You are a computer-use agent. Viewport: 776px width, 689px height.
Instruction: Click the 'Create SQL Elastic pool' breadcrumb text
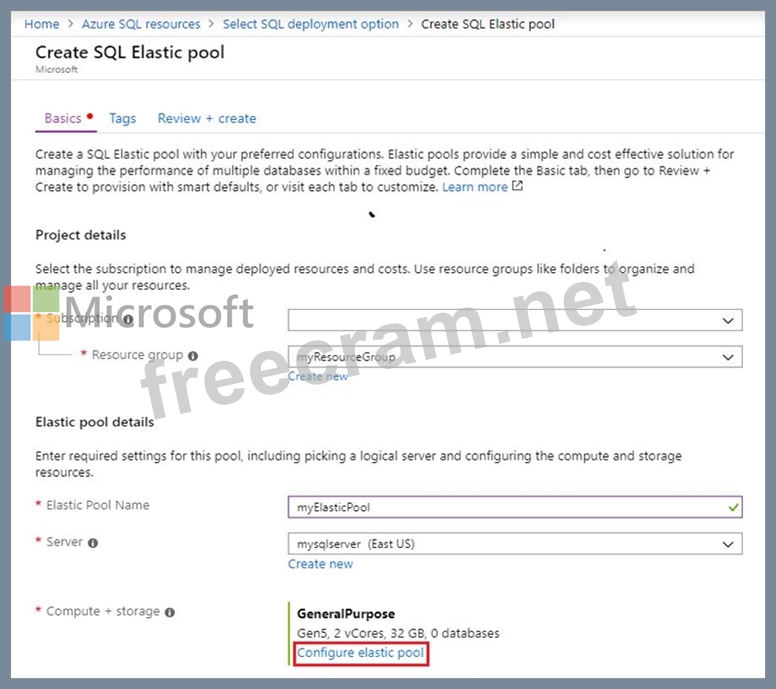[x=487, y=24]
